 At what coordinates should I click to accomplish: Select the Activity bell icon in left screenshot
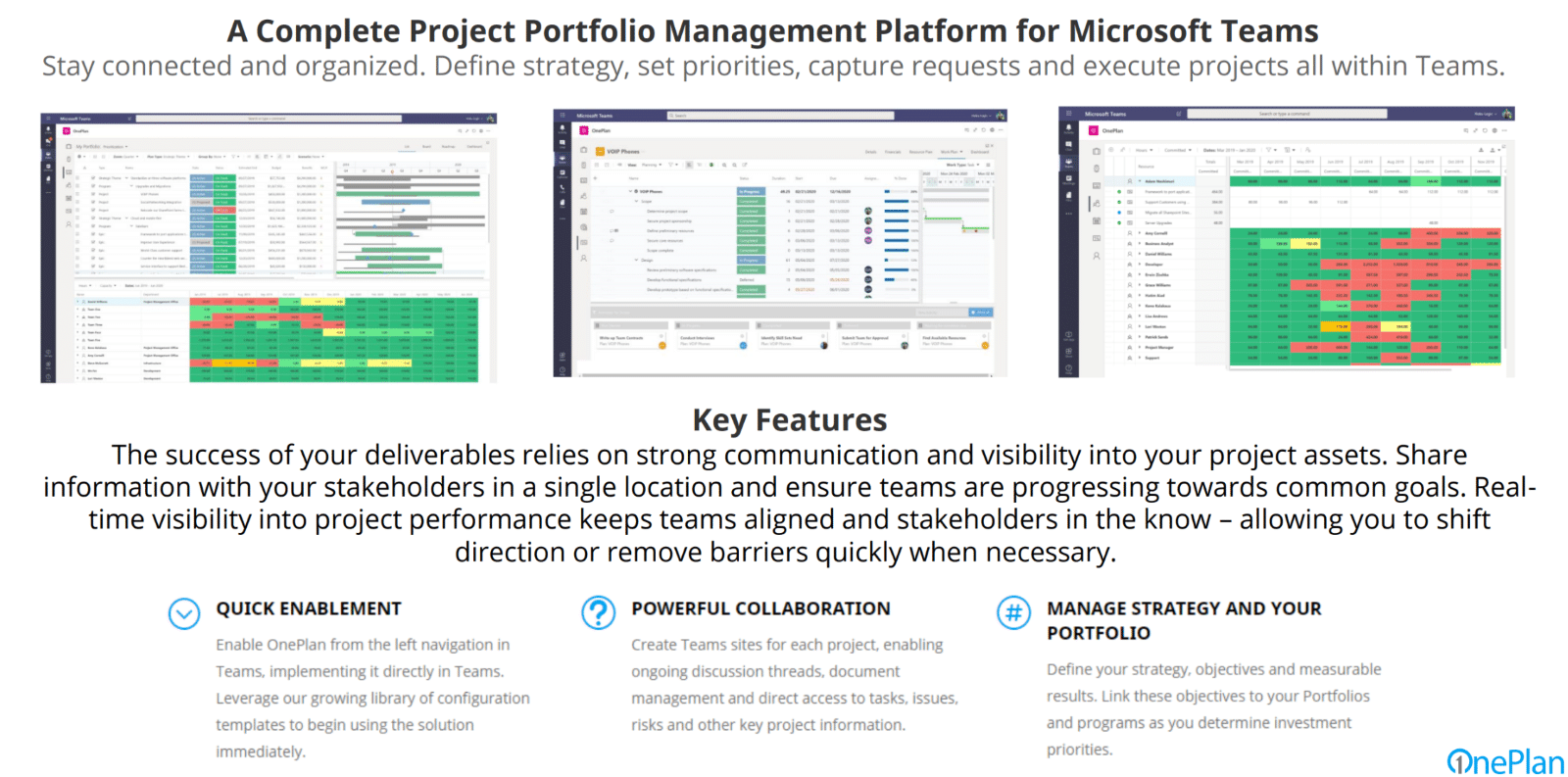(x=48, y=129)
